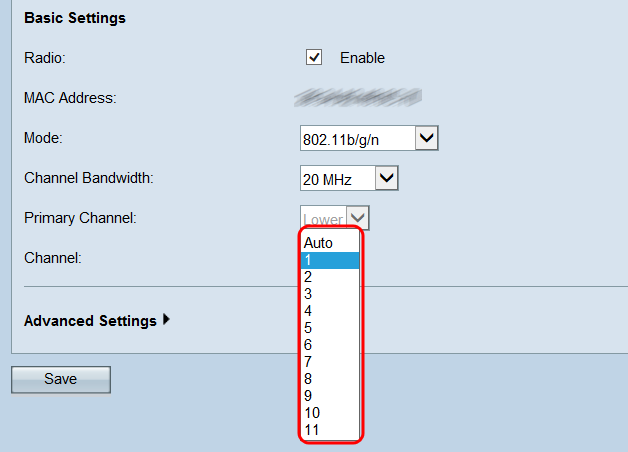The image size is (628, 452).
Task: Choose channel 2 from the list
Action: (330, 277)
